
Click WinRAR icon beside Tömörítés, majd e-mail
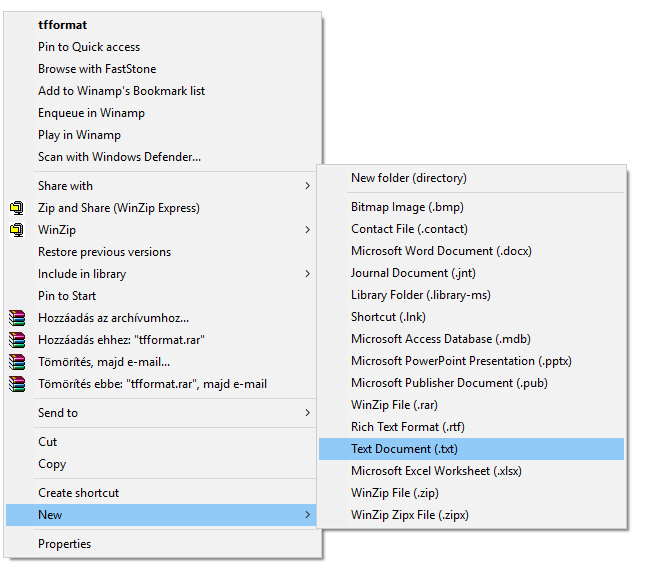[16, 362]
